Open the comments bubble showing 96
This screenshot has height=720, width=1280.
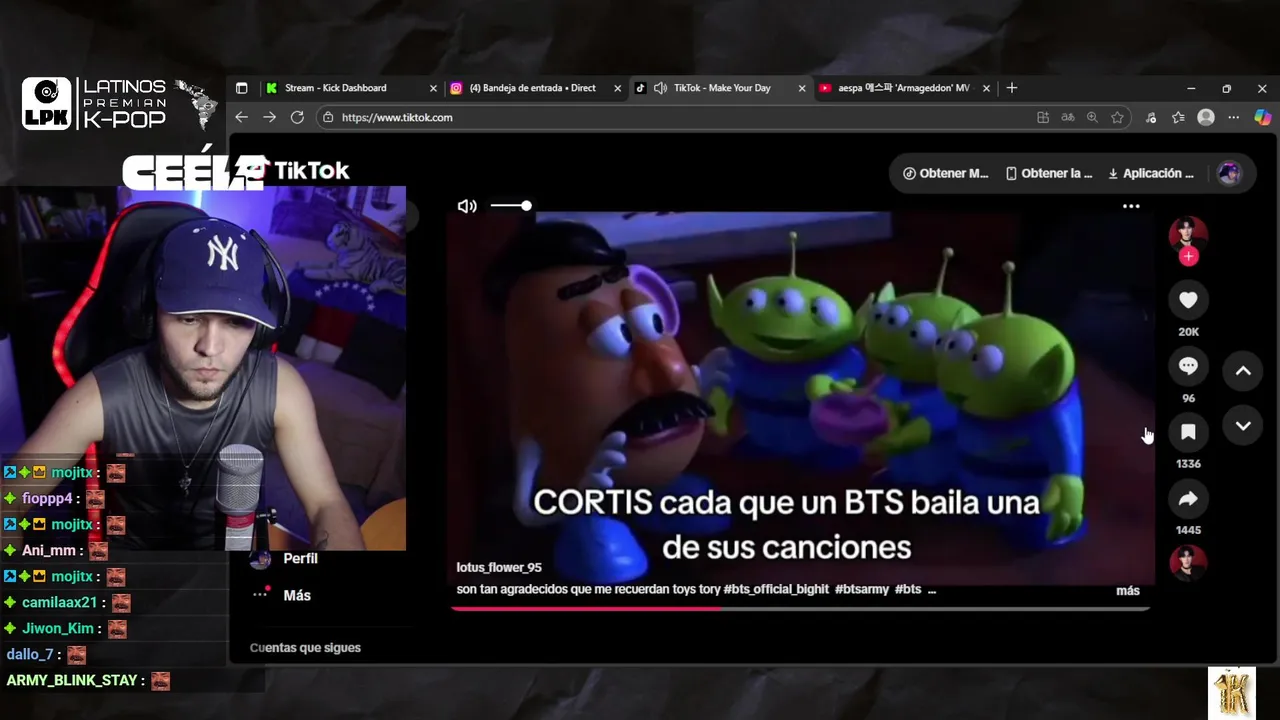click(x=1188, y=366)
